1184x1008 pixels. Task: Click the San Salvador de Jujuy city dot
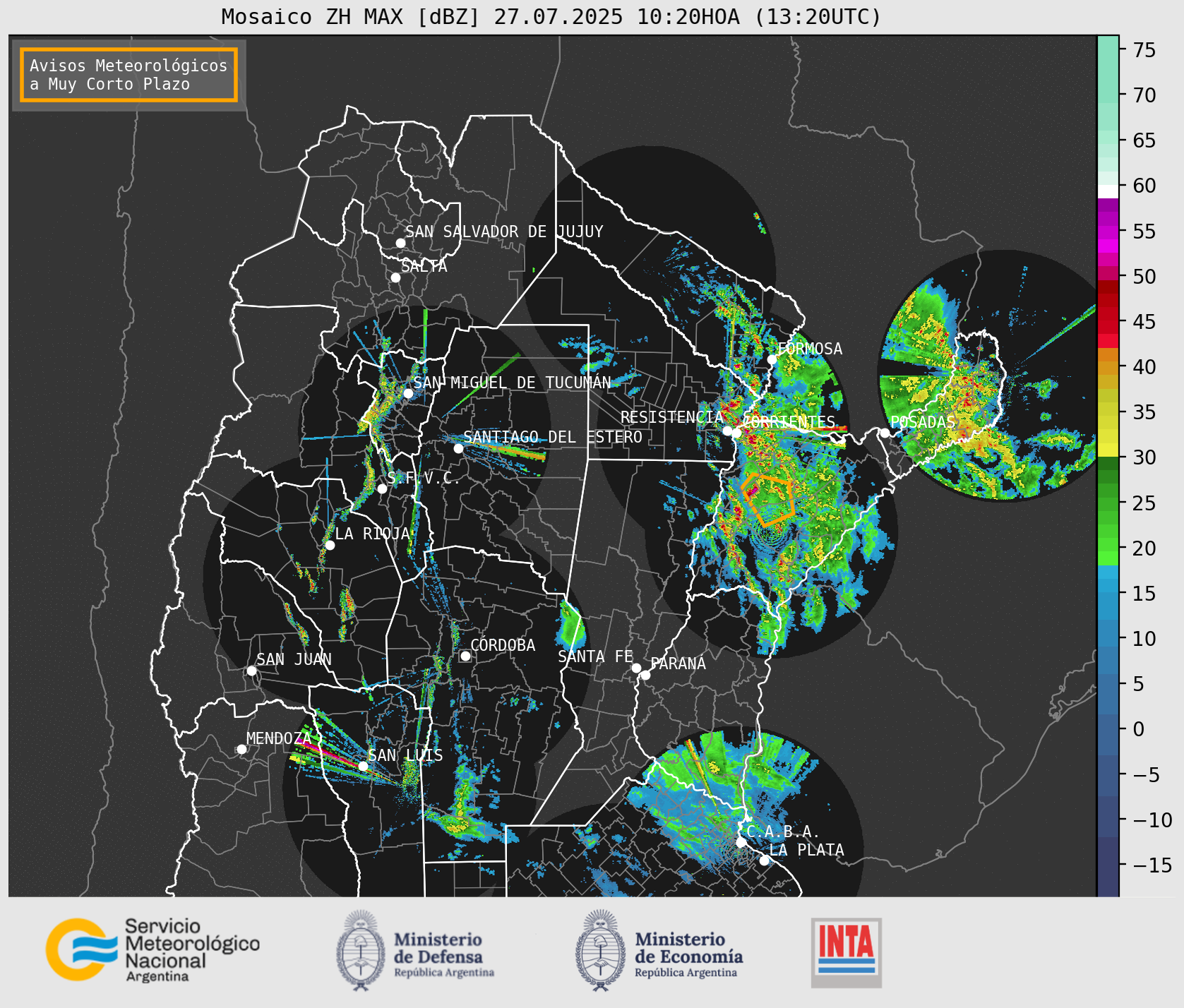[400, 243]
